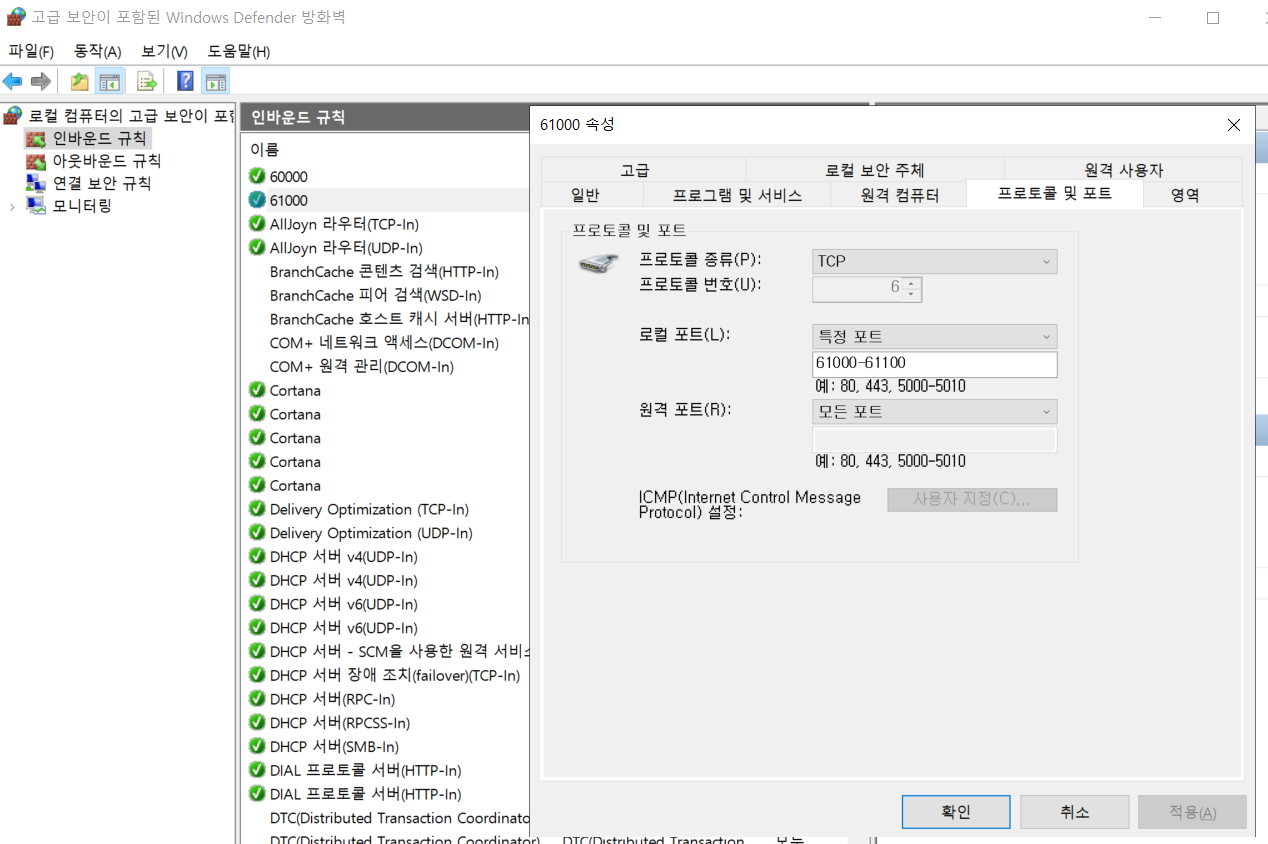Open the 도움말(H) menu
The width and height of the screenshot is (1268, 844).
[238, 51]
